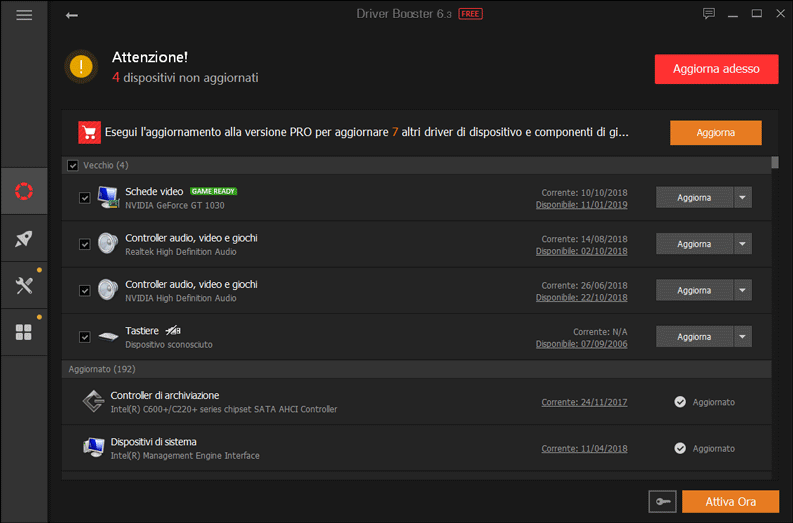793x523 pixels.
Task: Expand dropdown arrow for Realtek audio Aggiorna
Action: click(x=742, y=244)
